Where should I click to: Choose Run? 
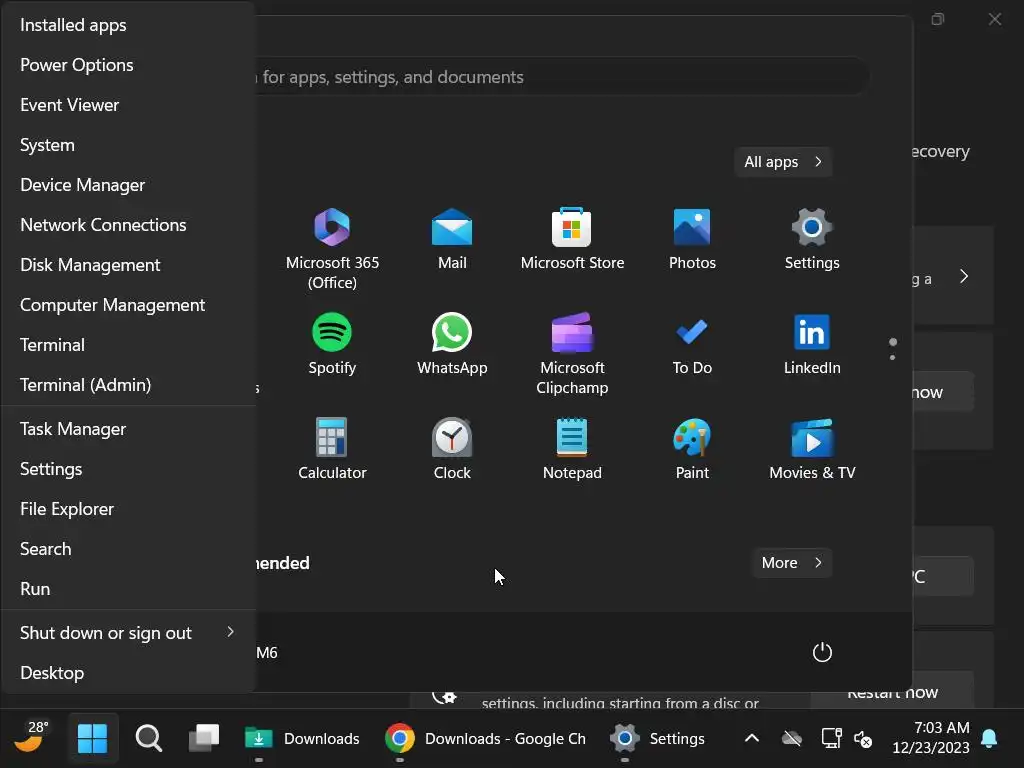tap(128, 588)
